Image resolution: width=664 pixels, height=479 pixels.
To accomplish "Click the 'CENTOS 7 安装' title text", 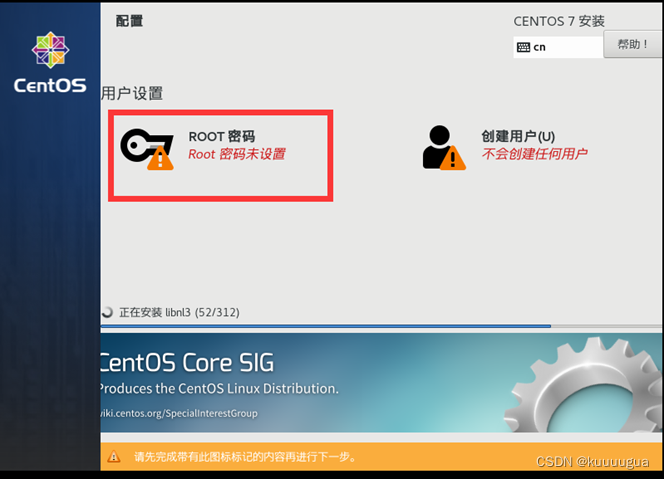I will click(x=559, y=21).
